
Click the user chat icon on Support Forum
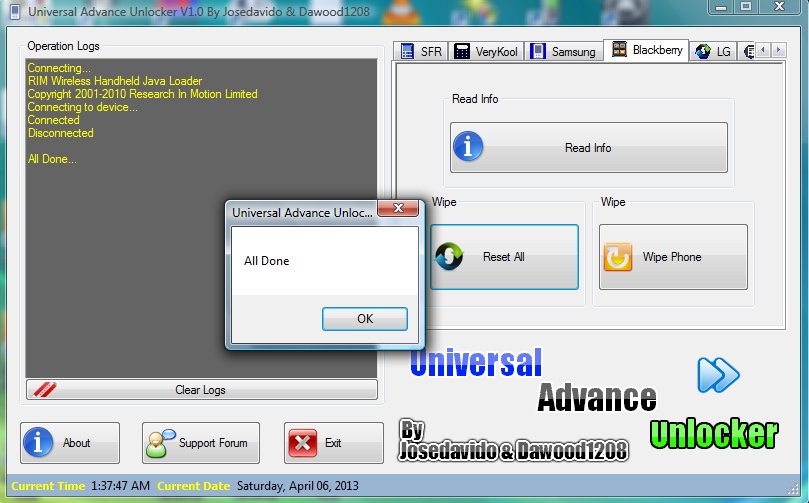pyautogui.click(x=160, y=443)
